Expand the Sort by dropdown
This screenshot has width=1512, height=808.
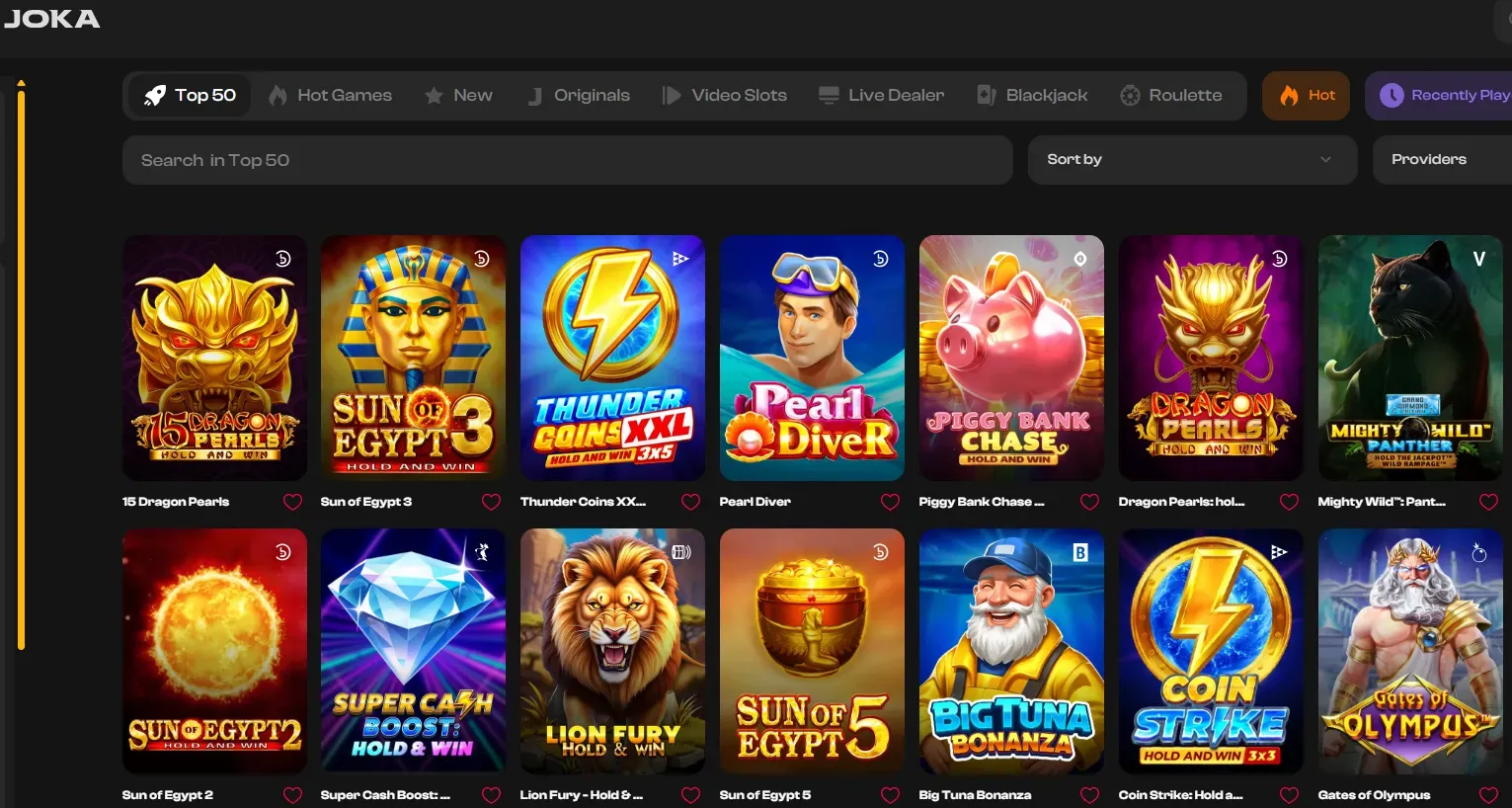(1192, 160)
